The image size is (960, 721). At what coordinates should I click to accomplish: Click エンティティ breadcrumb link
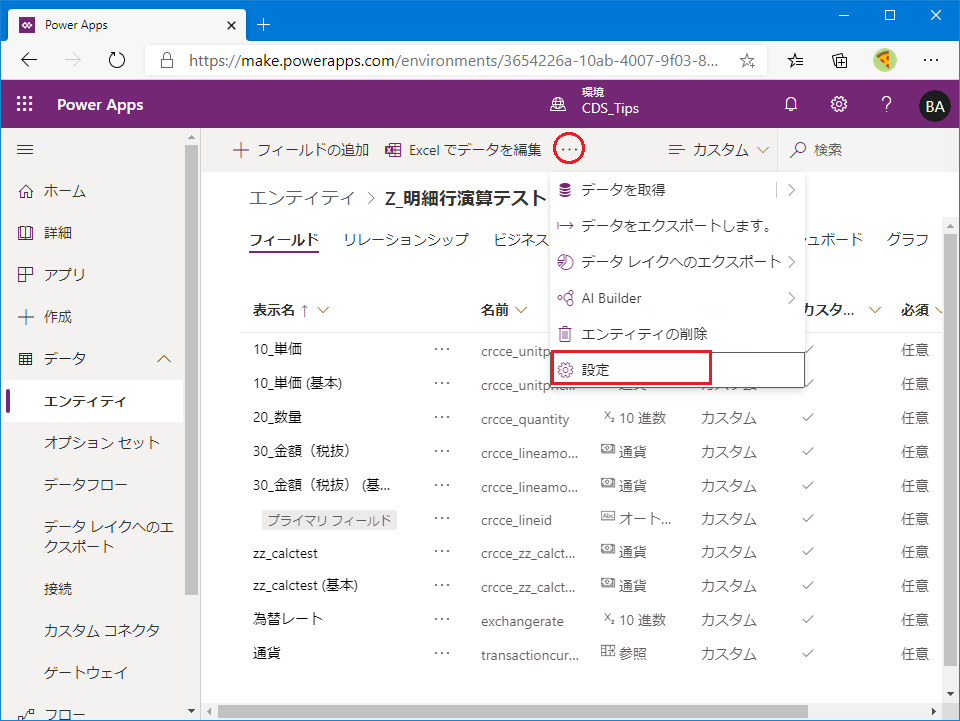302,198
